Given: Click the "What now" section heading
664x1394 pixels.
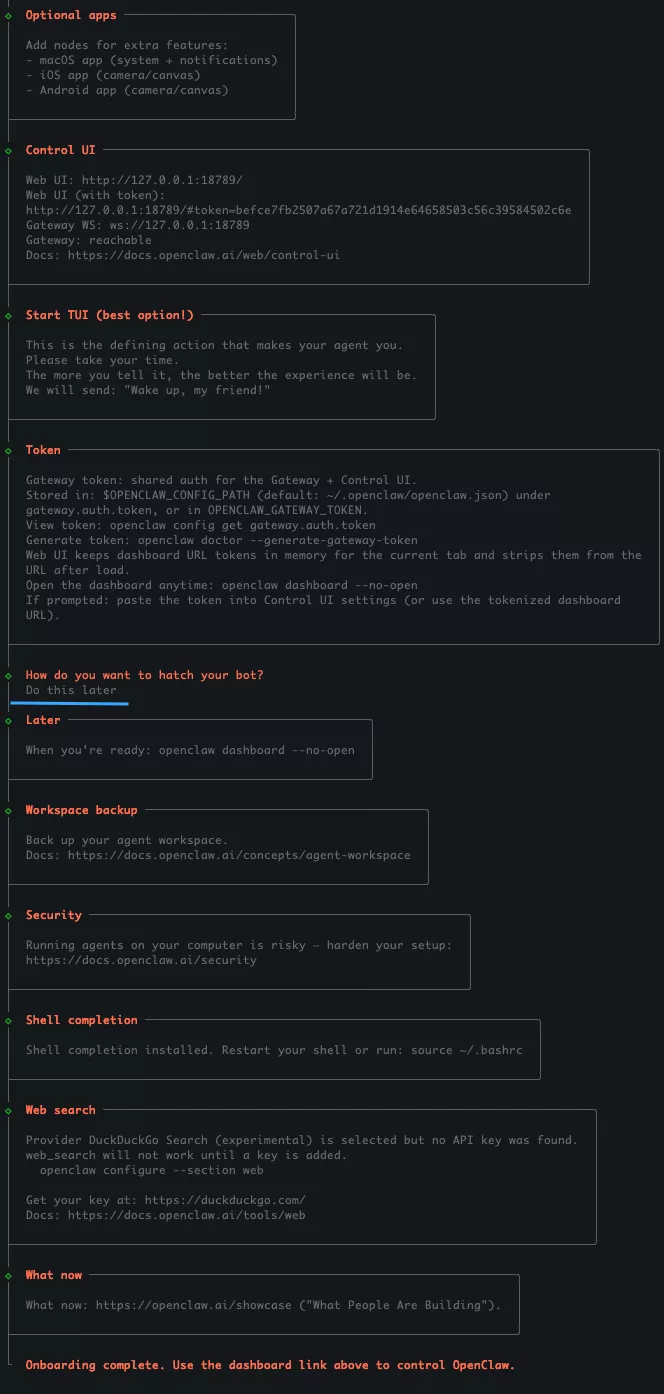Looking at the screenshot, I should [x=54, y=1275].
